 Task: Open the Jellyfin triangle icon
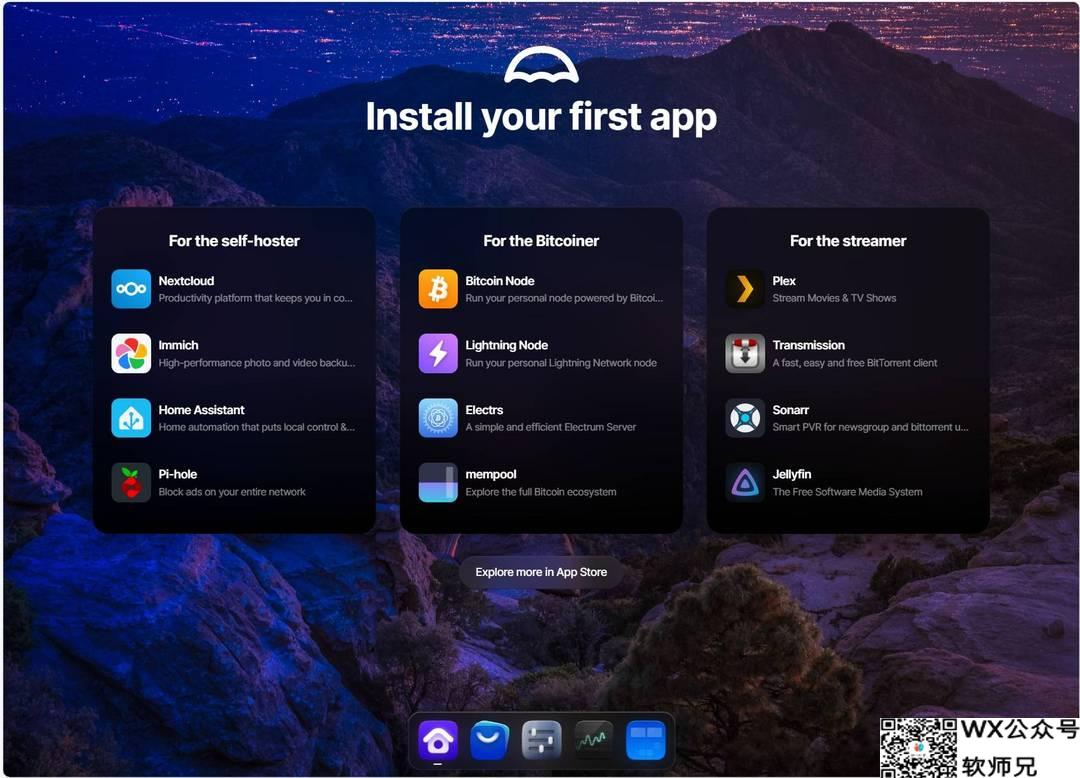(745, 482)
